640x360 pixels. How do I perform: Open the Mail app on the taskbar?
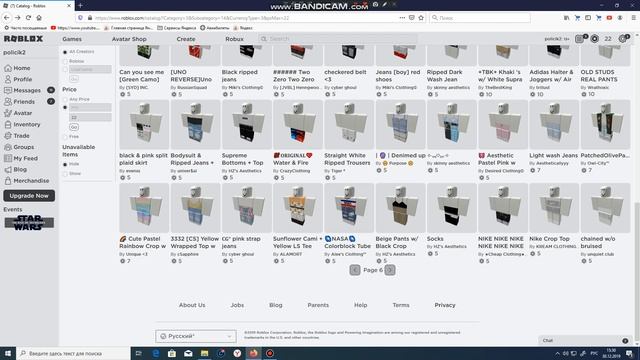point(188,353)
